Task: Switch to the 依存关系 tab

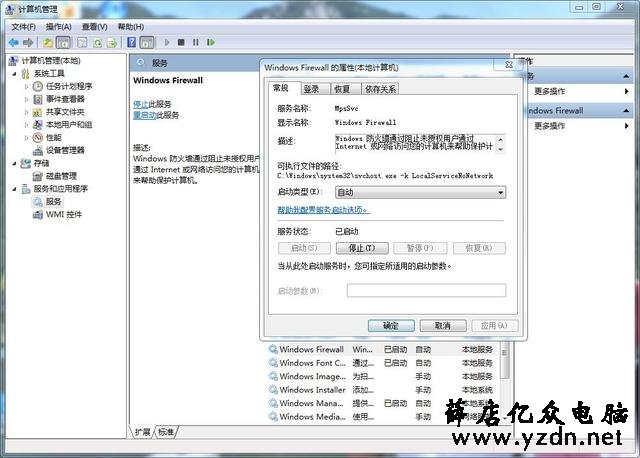Action: pyautogui.click(x=380, y=89)
